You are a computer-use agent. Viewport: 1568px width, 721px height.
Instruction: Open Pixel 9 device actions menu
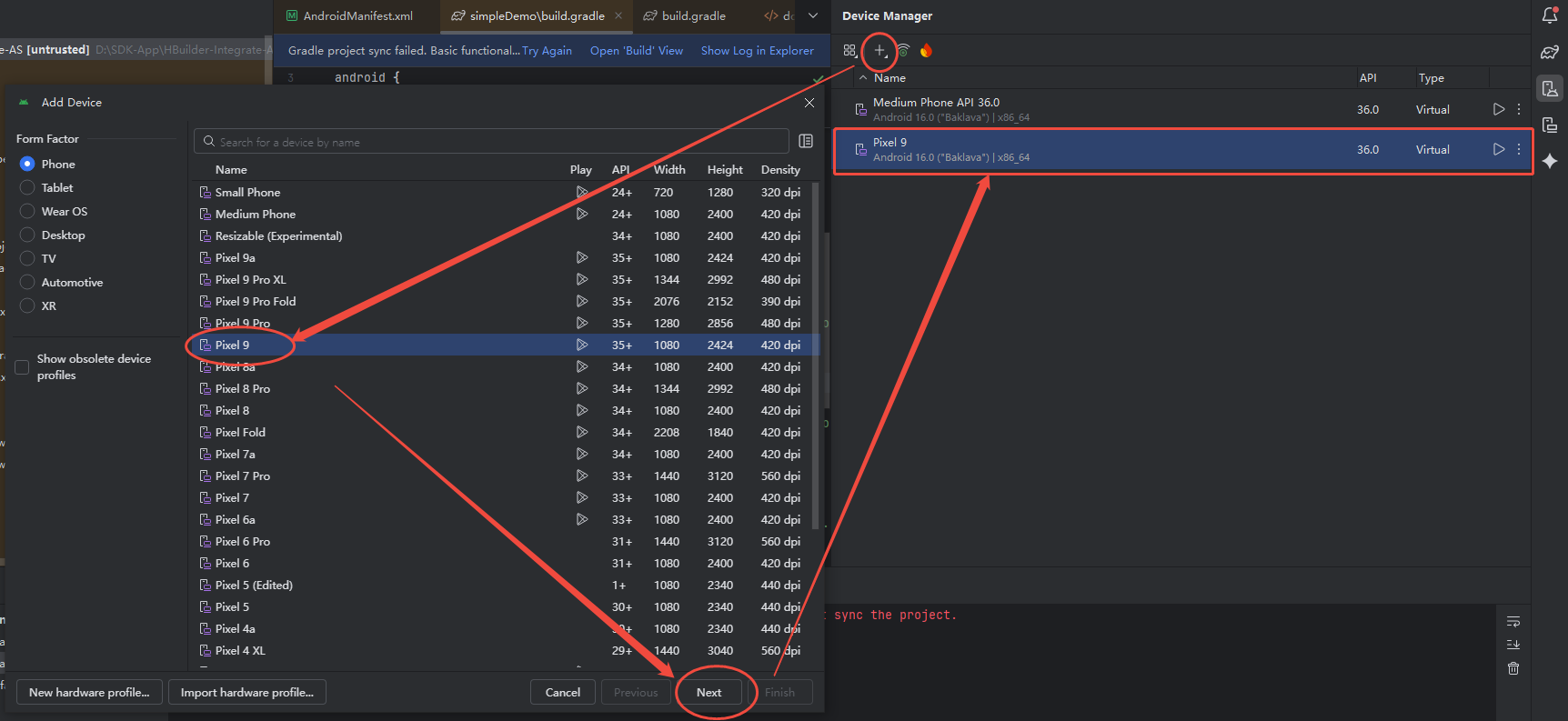(x=1519, y=149)
